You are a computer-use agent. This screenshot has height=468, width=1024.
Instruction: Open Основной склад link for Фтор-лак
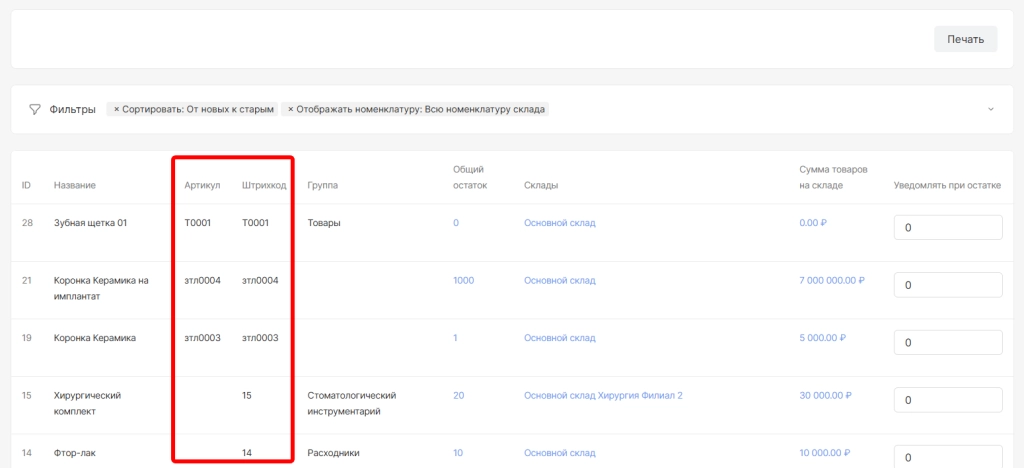(x=559, y=453)
